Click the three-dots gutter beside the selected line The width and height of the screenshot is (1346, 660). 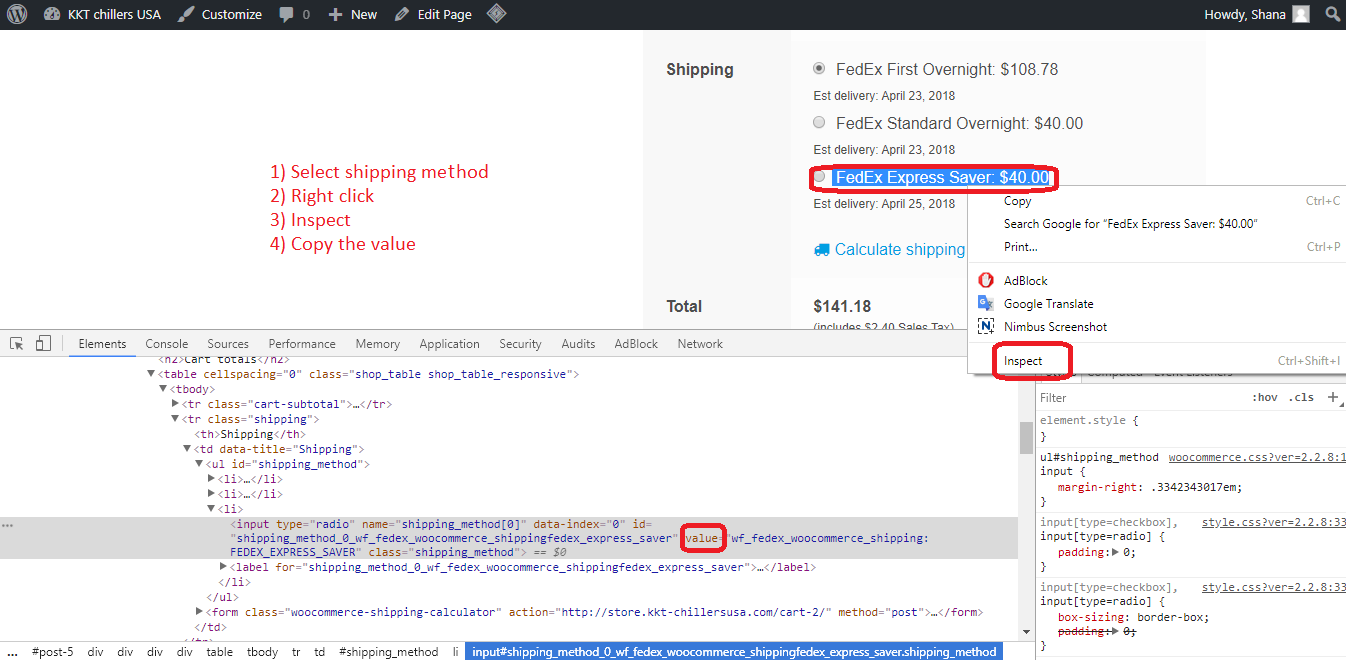click(9, 525)
